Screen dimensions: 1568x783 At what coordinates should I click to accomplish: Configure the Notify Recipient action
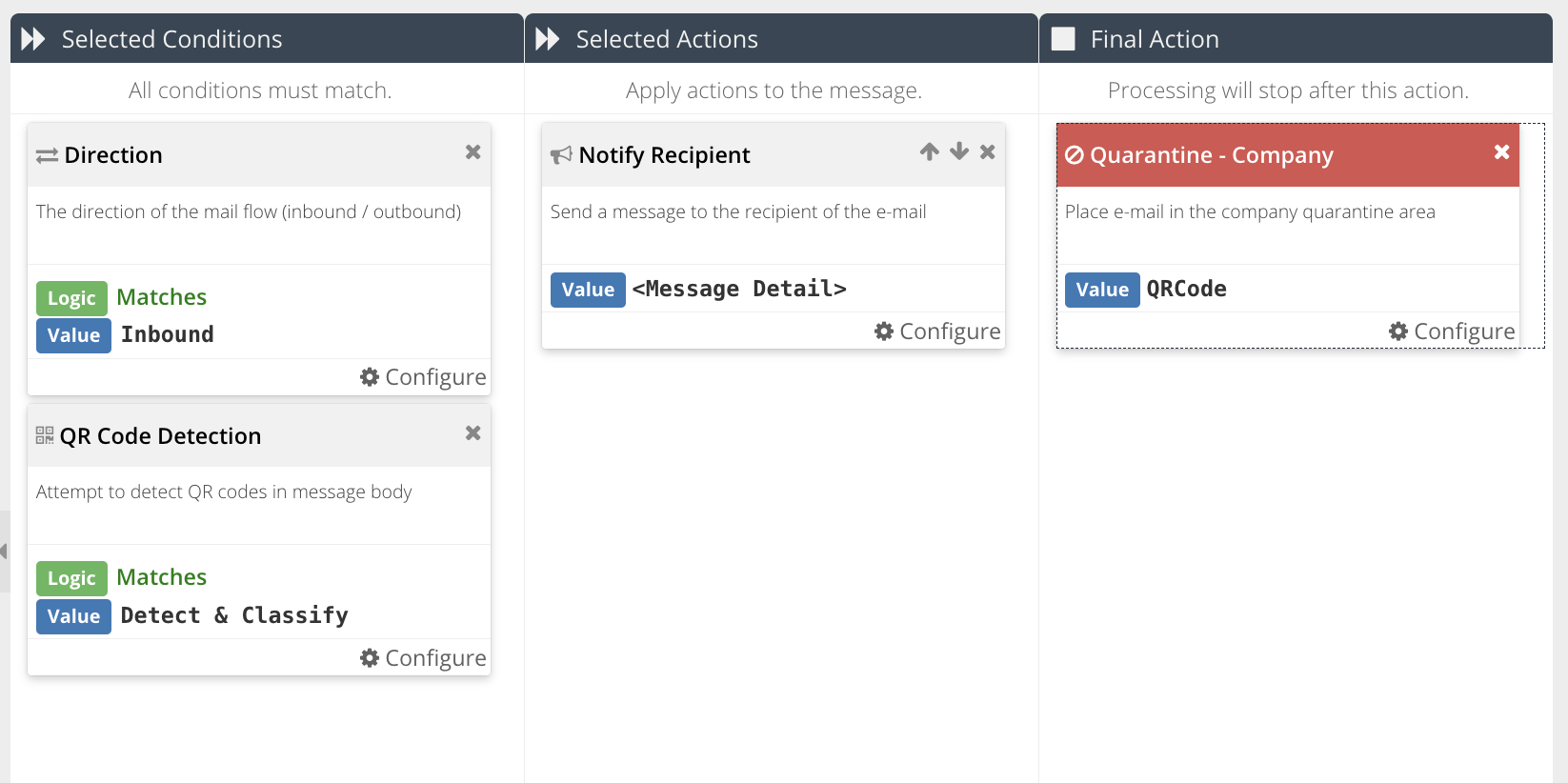(x=937, y=331)
